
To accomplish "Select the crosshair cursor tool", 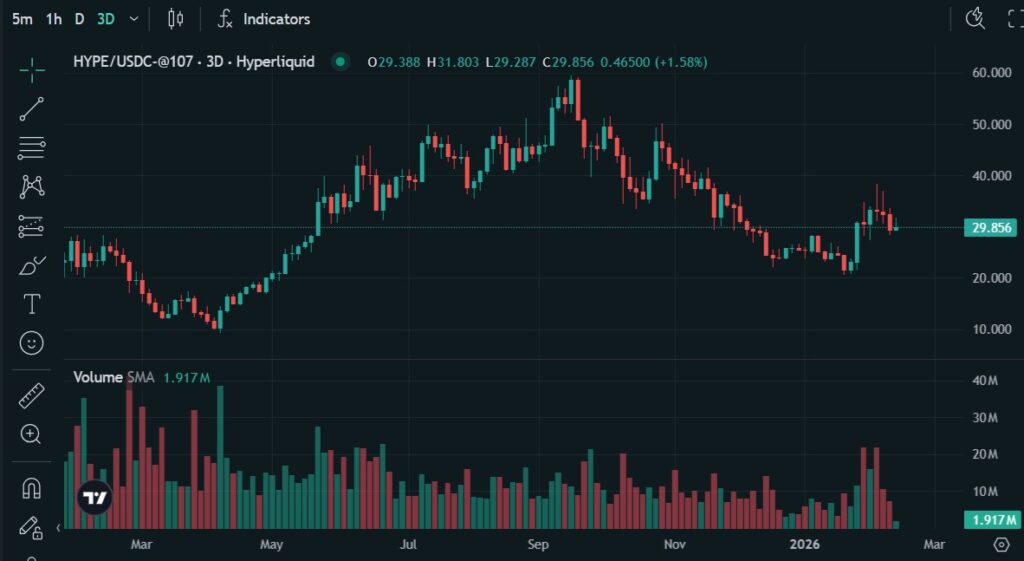I will (x=32, y=70).
